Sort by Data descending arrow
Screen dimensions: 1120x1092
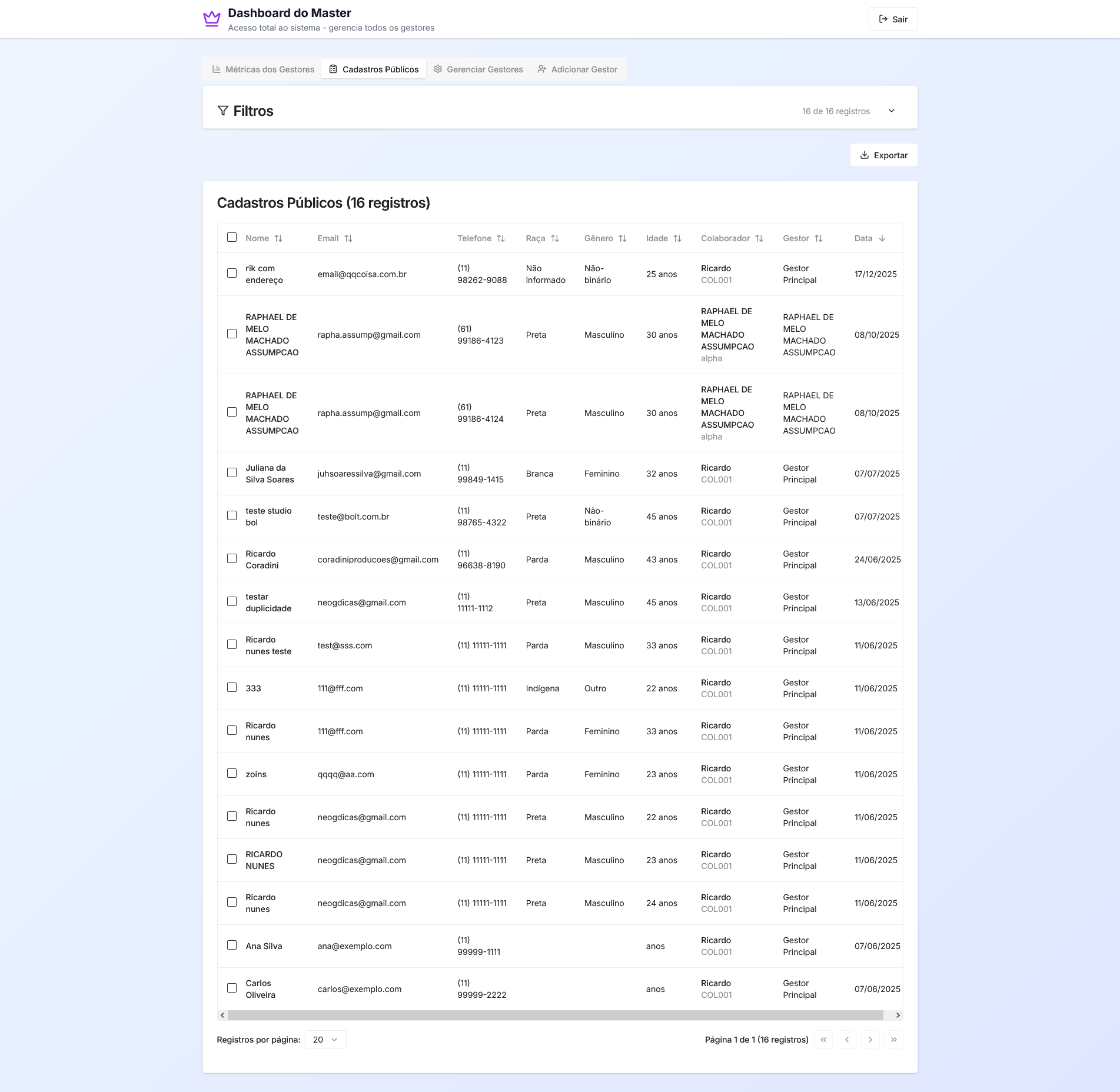point(882,238)
